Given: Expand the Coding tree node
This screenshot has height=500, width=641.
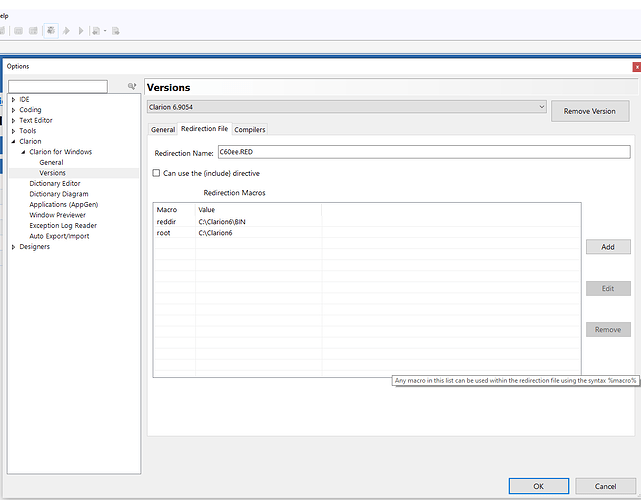Looking at the screenshot, I should point(13,110).
